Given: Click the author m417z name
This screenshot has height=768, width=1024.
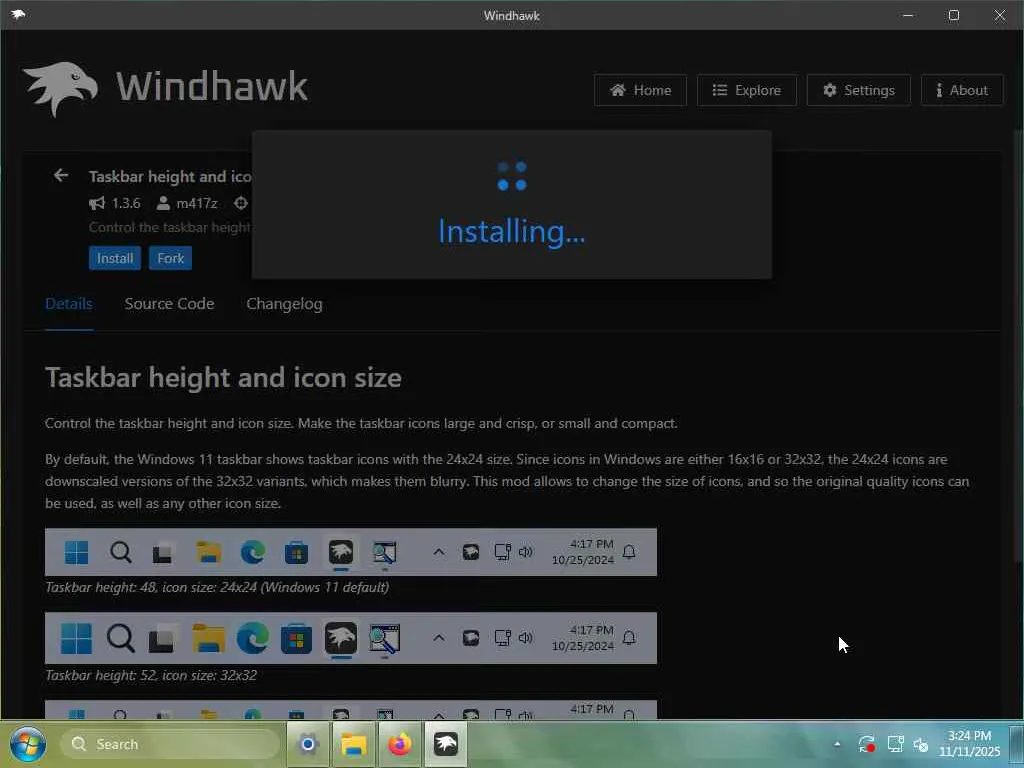Looking at the screenshot, I should coord(197,203).
